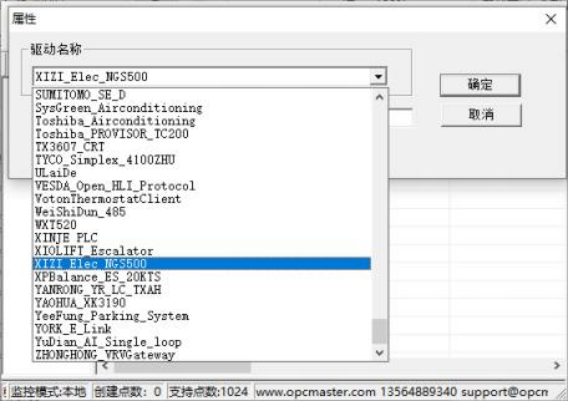Click the driver name field showing XIZI_Elec_NGS500
Viewport: 568px width, 401px height.
(201, 77)
